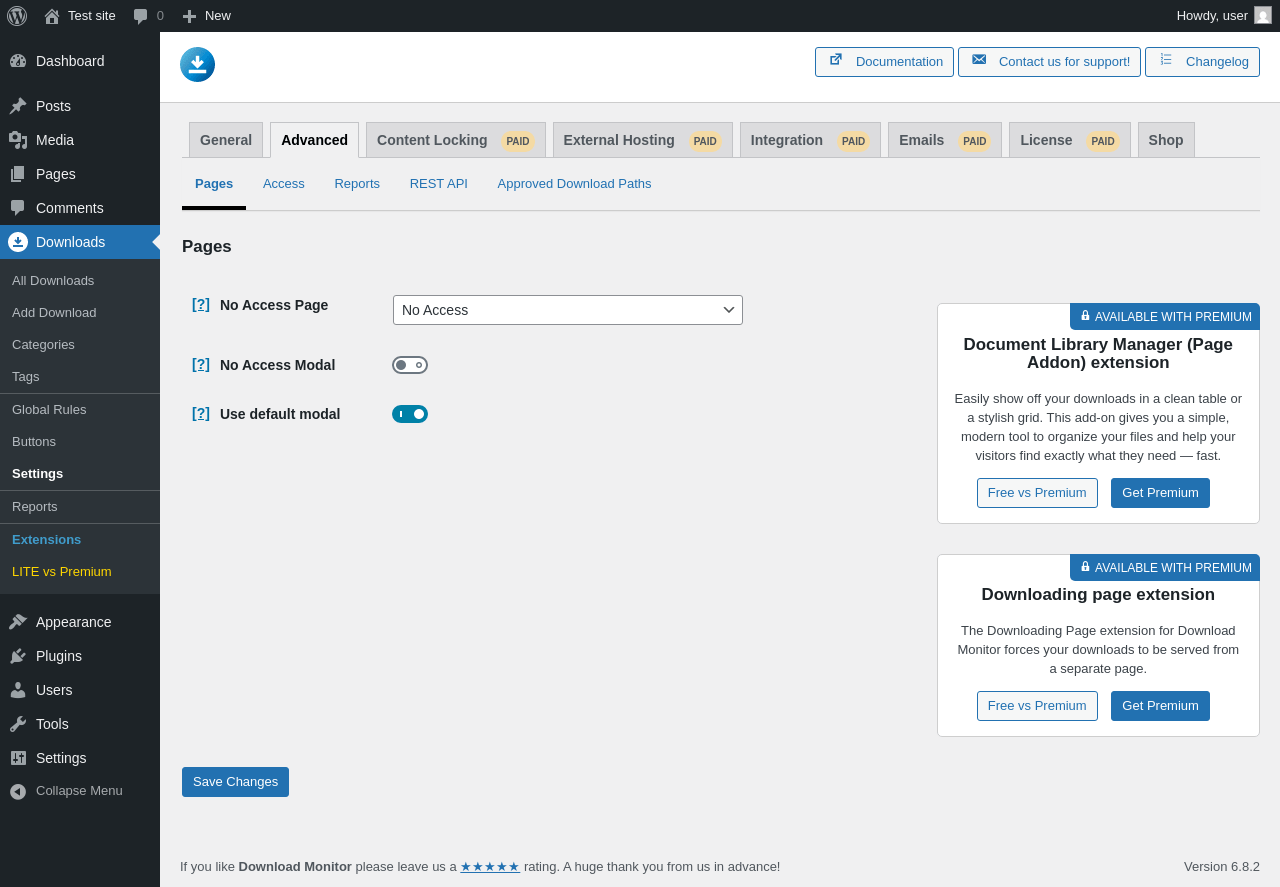Click the Download Monitor logo icon
Viewport: 1280px width, 887px height.
tap(198, 64)
